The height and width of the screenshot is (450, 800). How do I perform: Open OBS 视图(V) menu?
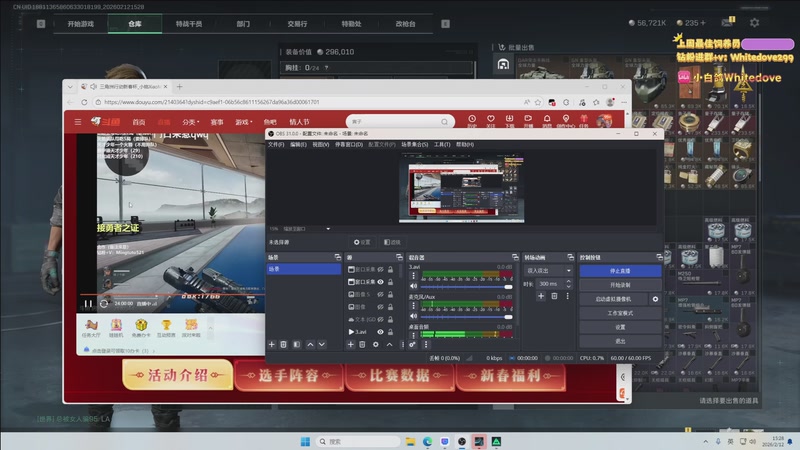[320, 144]
